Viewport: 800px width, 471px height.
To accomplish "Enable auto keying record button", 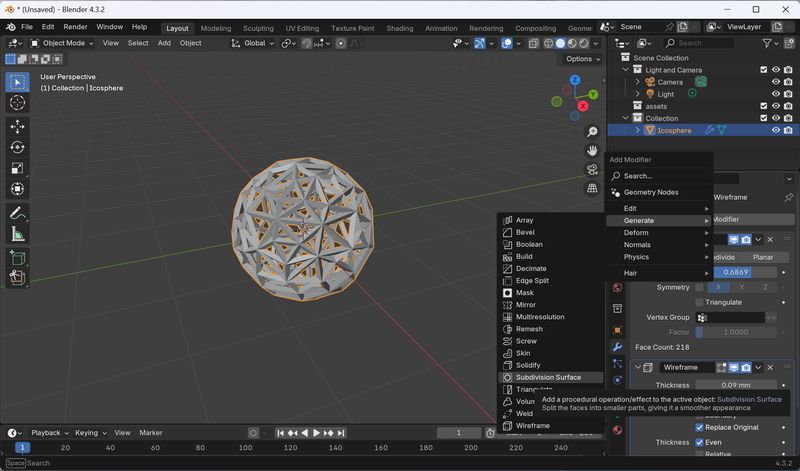I will click(x=253, y=433).
